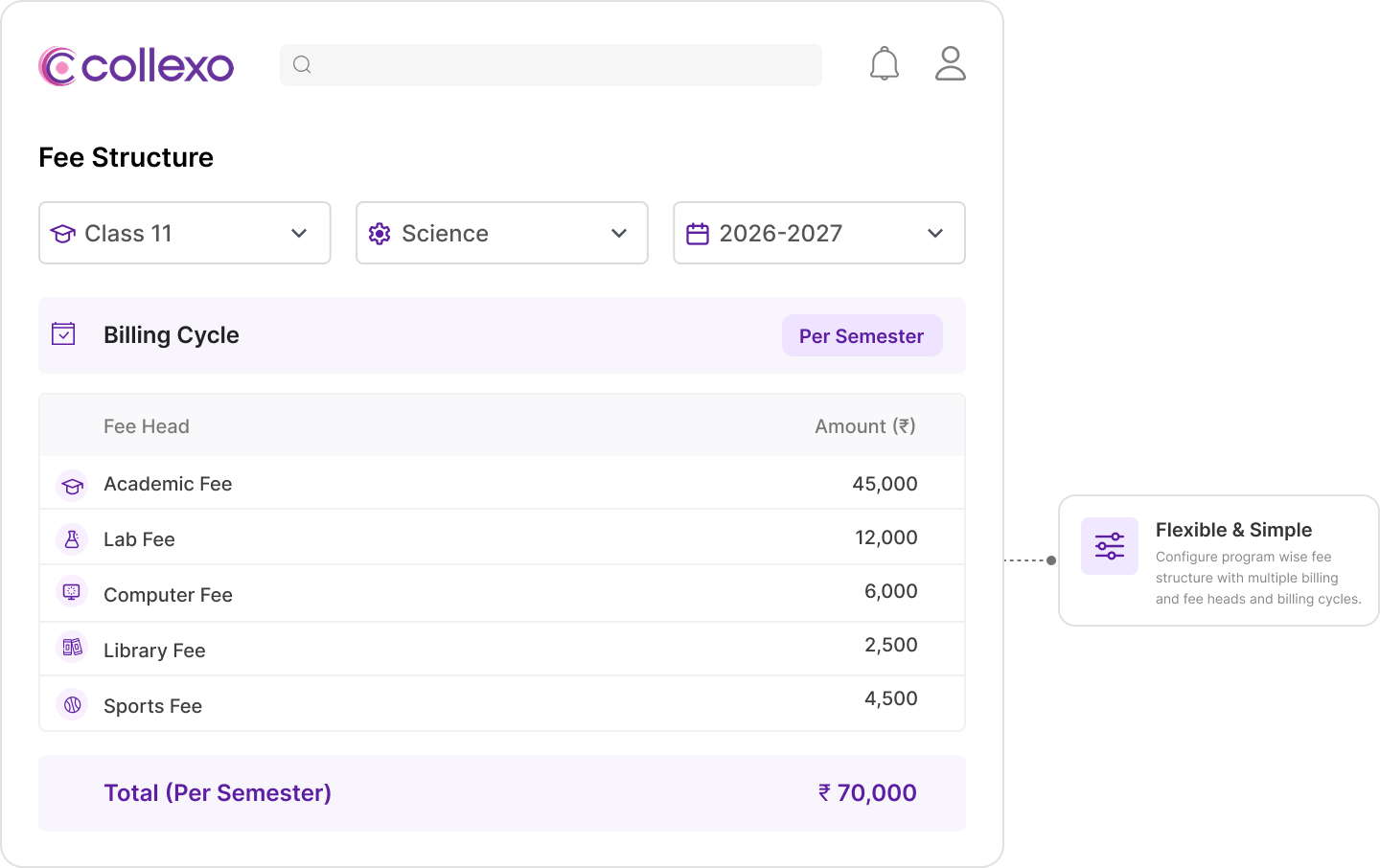Image resolution: width=1380 pixels, height=868 pixels.
Task: Select the Total (Per Semester) row
Action: point(502,793)
